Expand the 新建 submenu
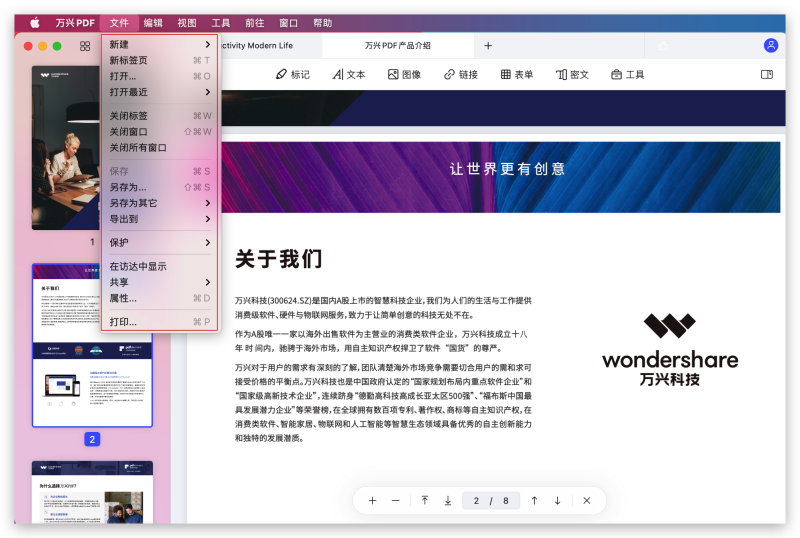The image size is (800, 538). pyautogui.click(x=160, y=44)
